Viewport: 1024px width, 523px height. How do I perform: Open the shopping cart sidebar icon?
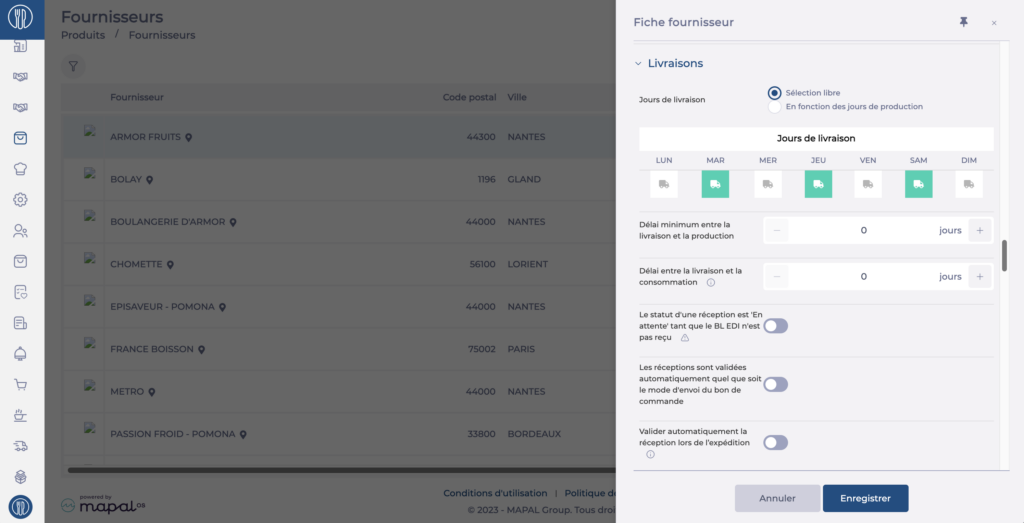click(20, 385)
